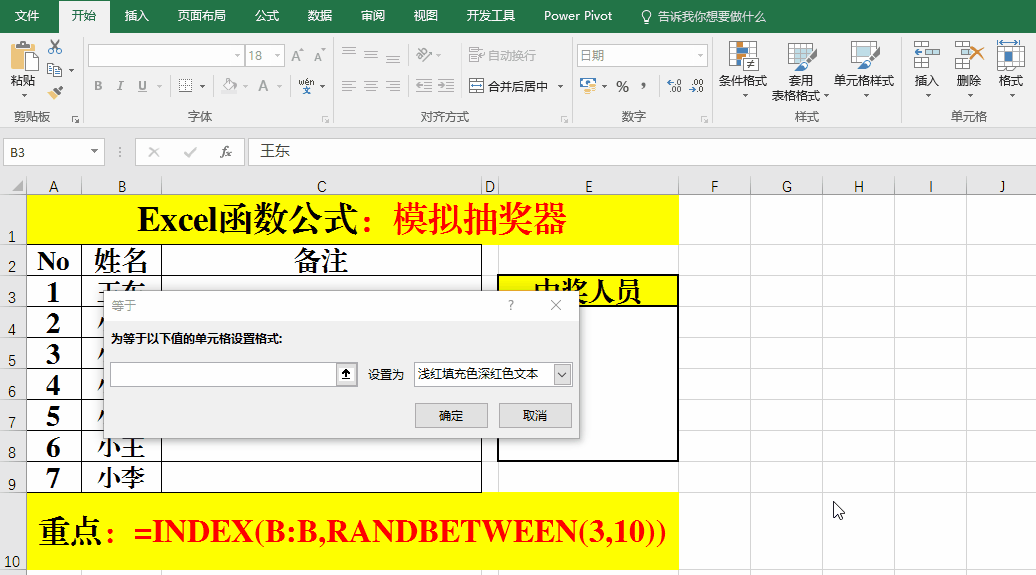Click the dialog help question mark
Viewport: 1036px width, 575px height.
(x=511, y=305)
